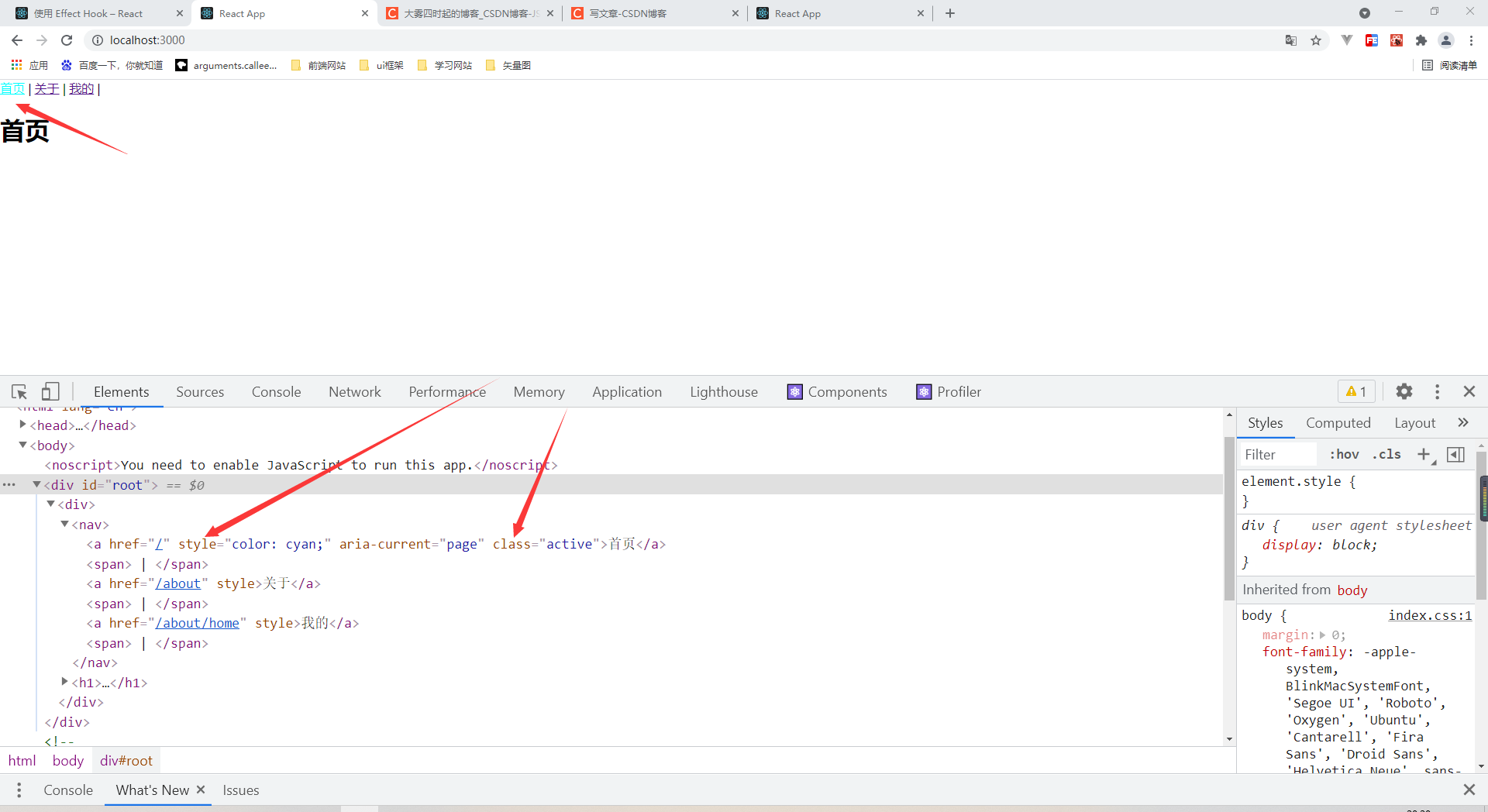
Task: Open the Chrome extensions puzzle icon
Action: [1421, 40]
